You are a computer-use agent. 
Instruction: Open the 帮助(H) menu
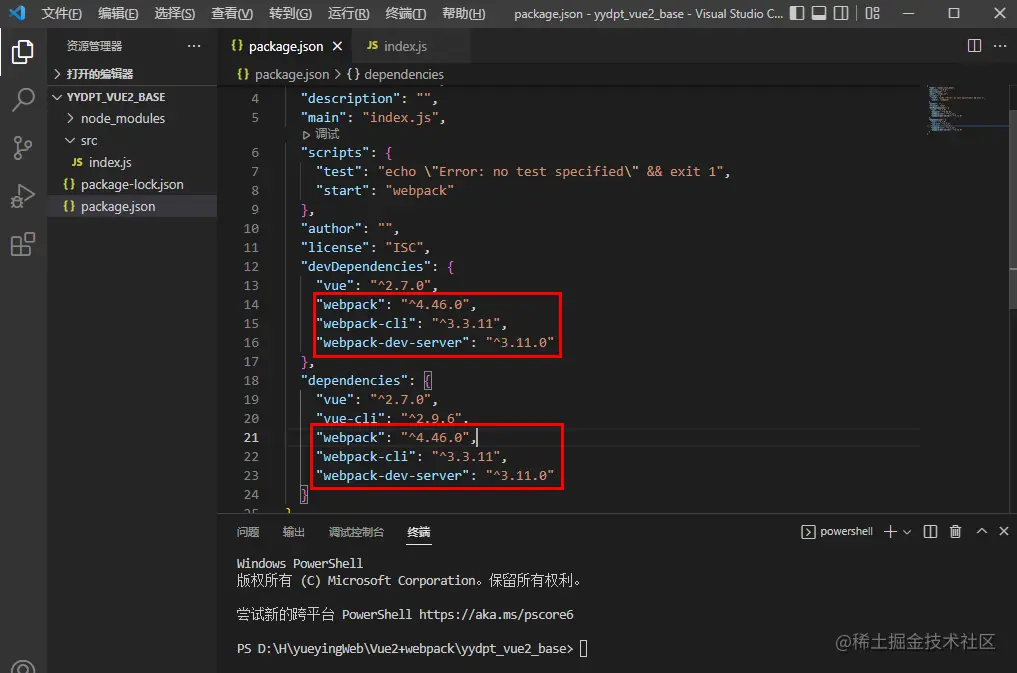tap(463, 13)
